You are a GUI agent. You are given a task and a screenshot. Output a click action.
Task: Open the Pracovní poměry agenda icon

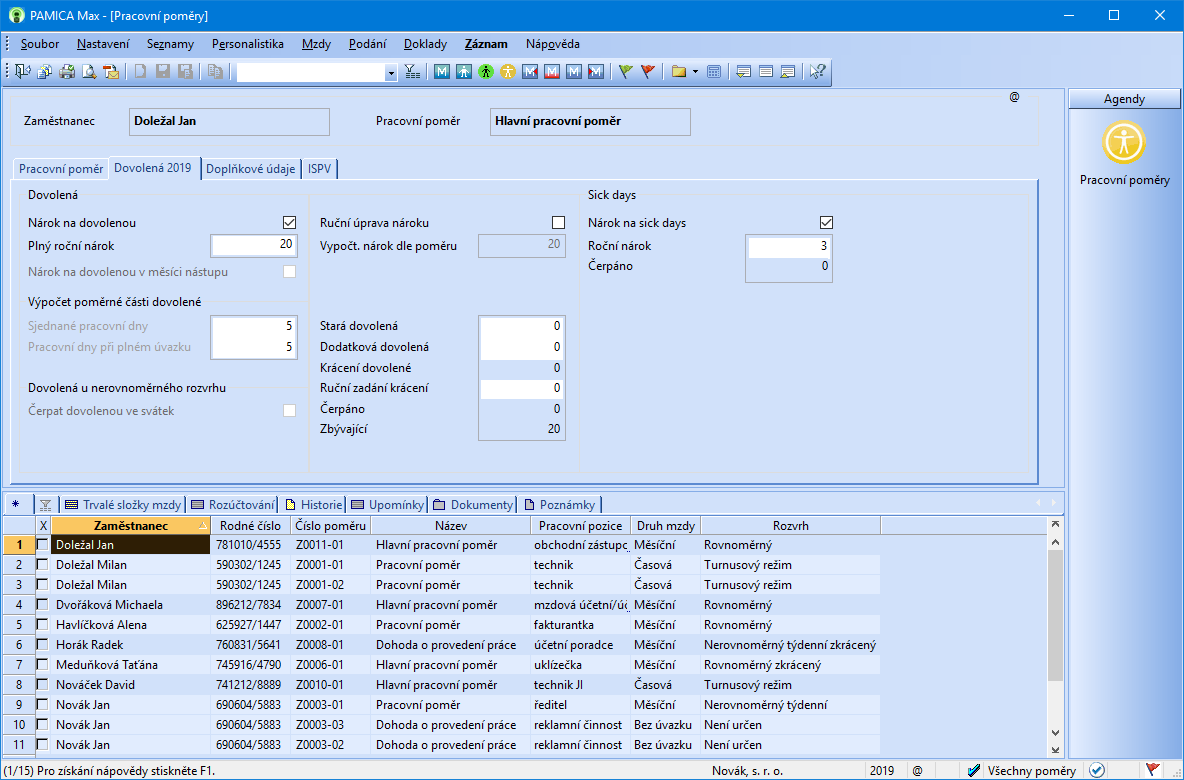[1124, 143]
